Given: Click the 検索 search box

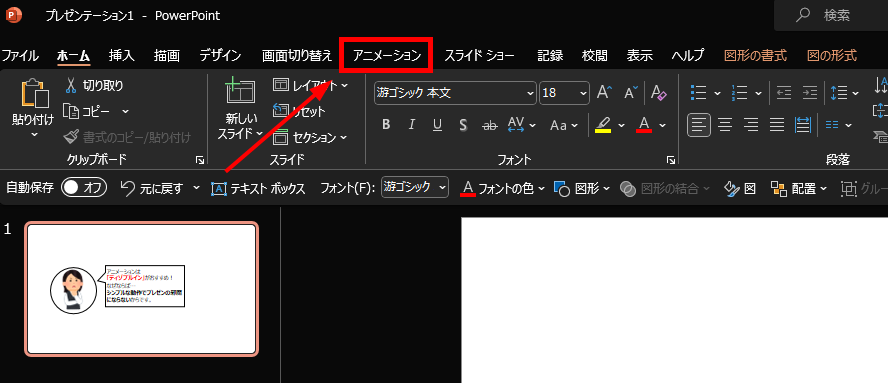Looking at the screenshot, I should [x=831, y=15].
